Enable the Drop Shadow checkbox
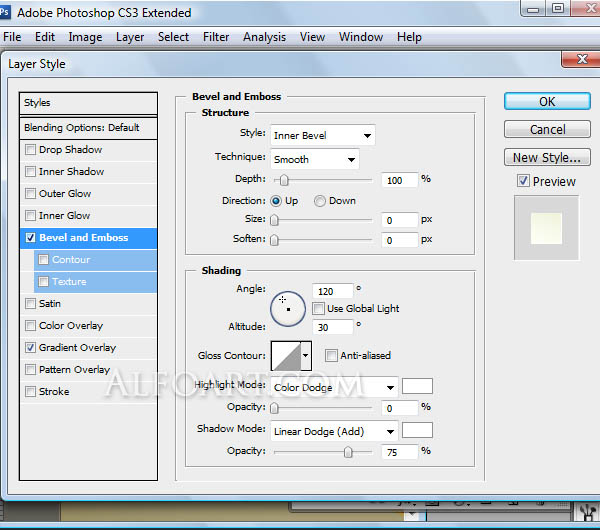This screenshot has width=600, height=530. (30, 149)
